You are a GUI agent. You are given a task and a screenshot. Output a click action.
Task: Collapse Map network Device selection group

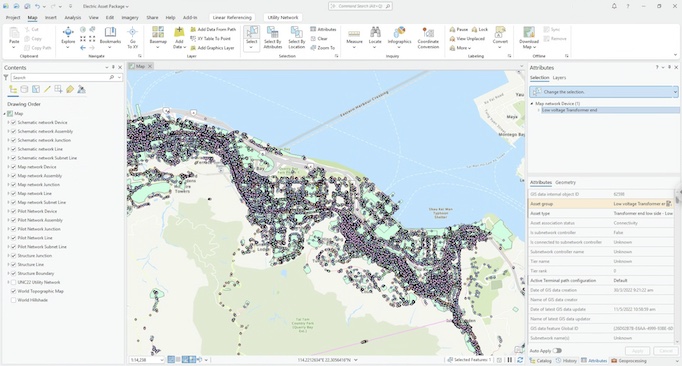point(532,104)
